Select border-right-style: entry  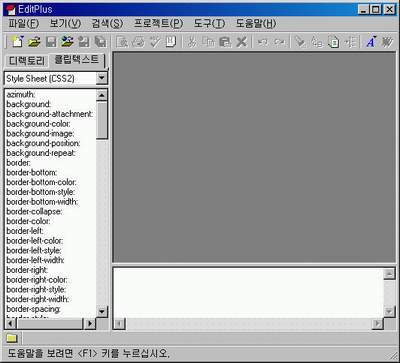pos(36,289)
